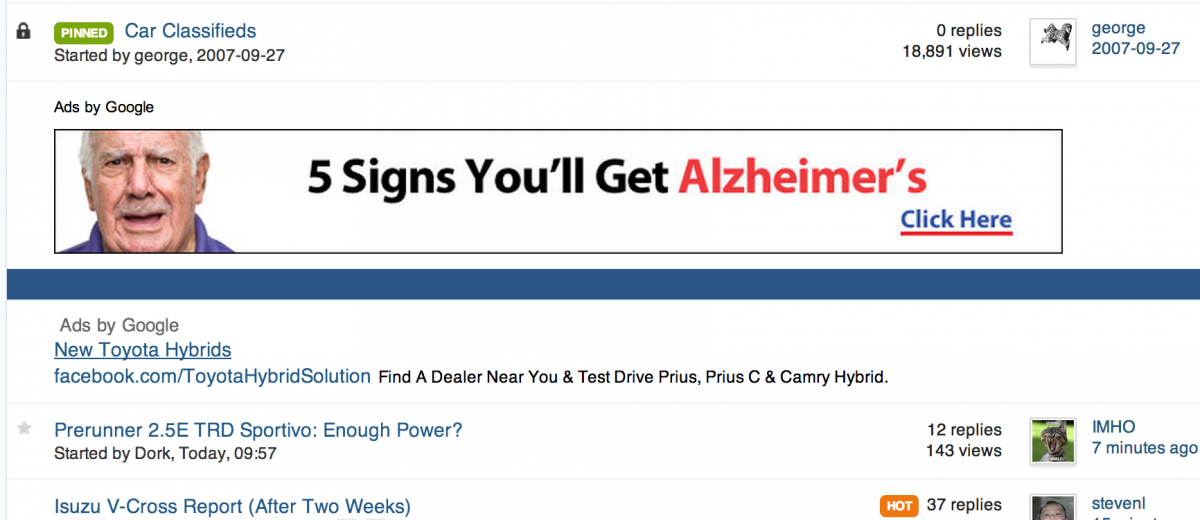Go to last post dated 2007-09-27

click(1136, 48)
